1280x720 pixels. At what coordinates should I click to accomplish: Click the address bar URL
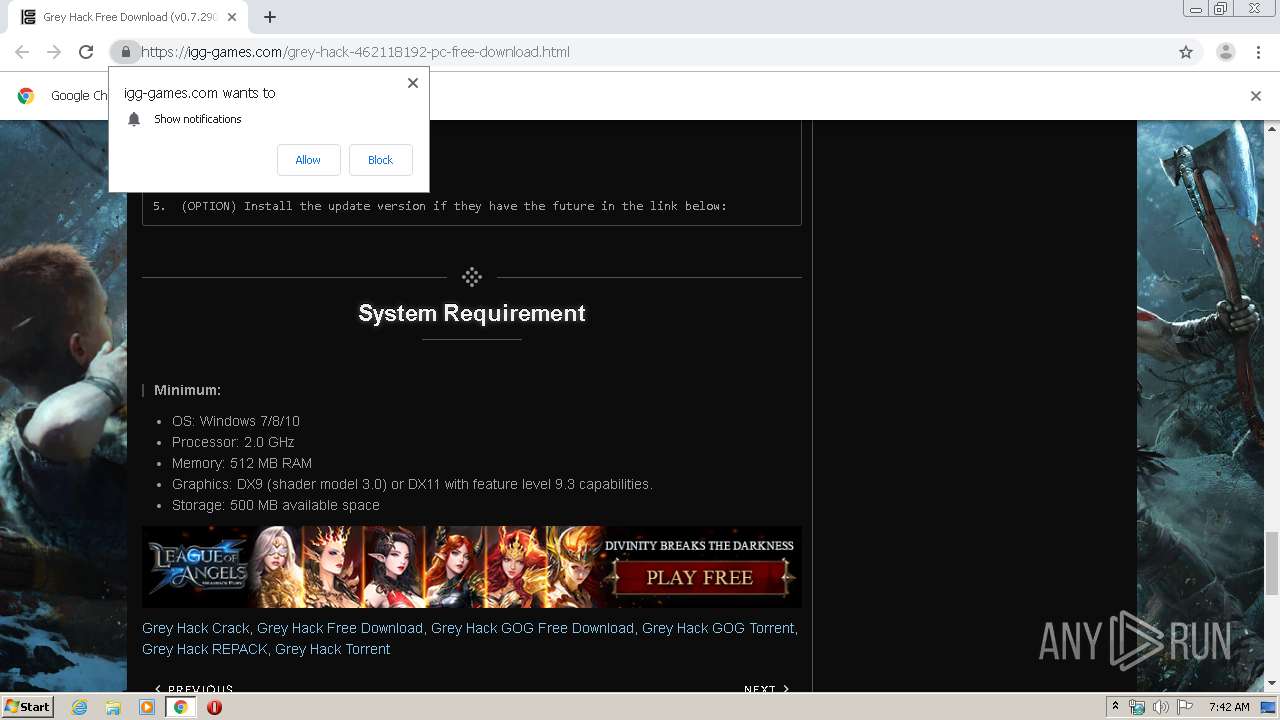355,52
